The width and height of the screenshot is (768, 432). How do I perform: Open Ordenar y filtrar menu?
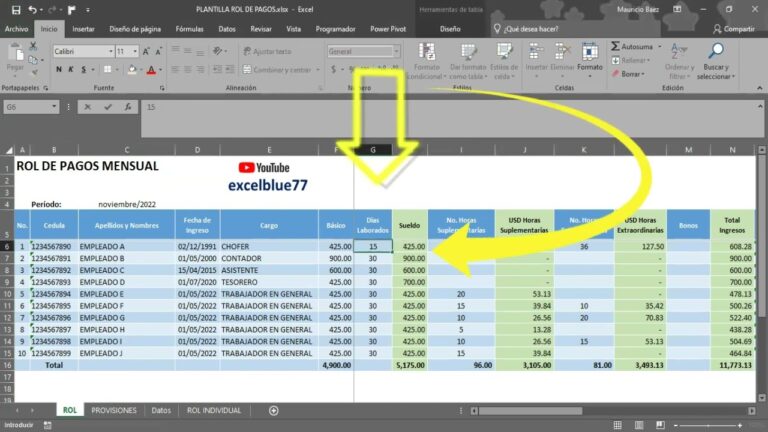click(679, 61)
